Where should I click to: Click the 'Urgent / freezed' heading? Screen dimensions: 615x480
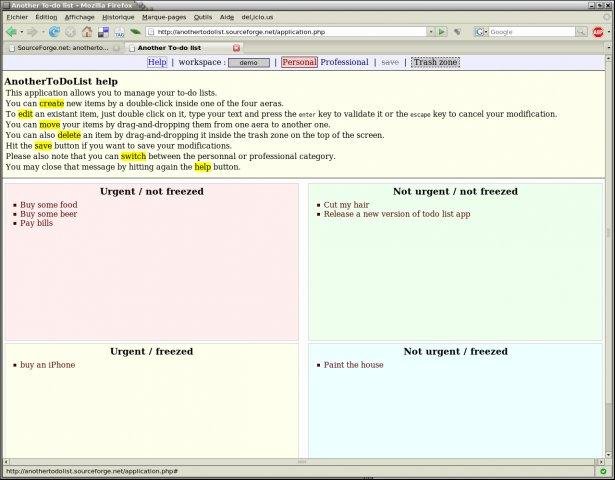click(x=152, y=351)
